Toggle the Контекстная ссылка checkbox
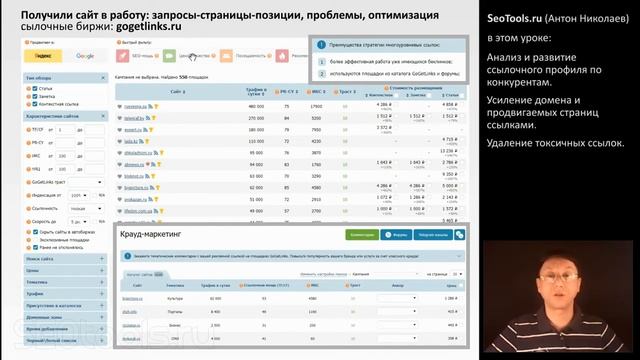This screenshot has height=360, width=640. (x=35, y=104)
